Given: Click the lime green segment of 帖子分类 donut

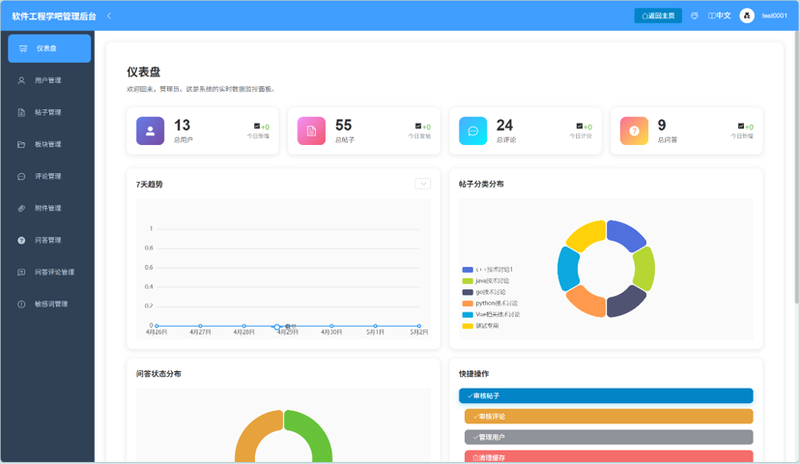Looking at the screenshot, I should click(644, 268).
